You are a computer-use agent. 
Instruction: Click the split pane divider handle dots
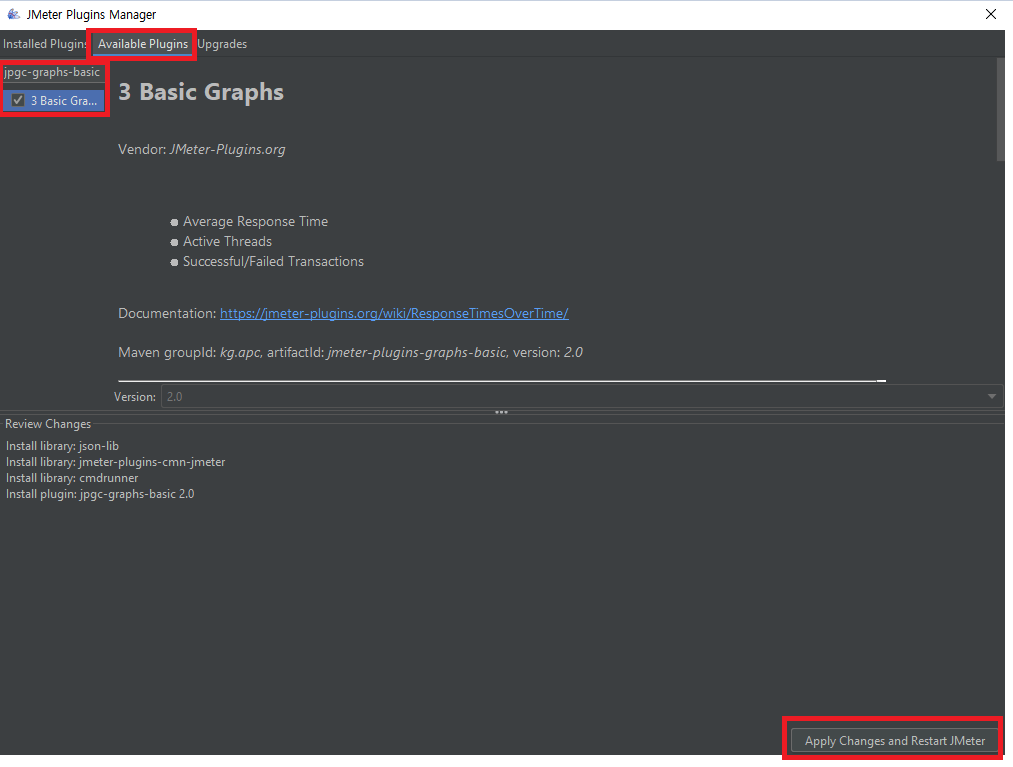pyautogui.click(x=501, y=412)
